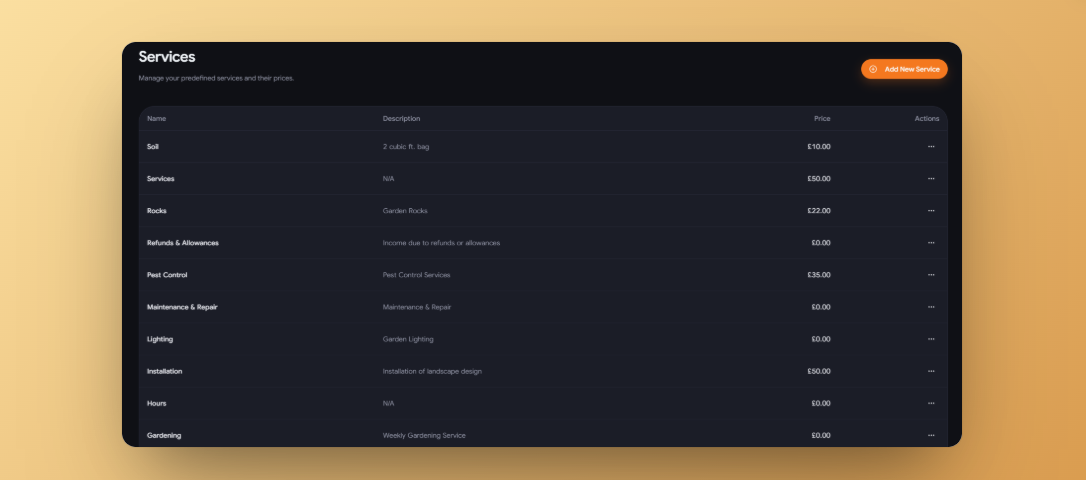Viewport: 1086px width, 480px height.
Task: Select the Soil service name
Action: point(153,147)
